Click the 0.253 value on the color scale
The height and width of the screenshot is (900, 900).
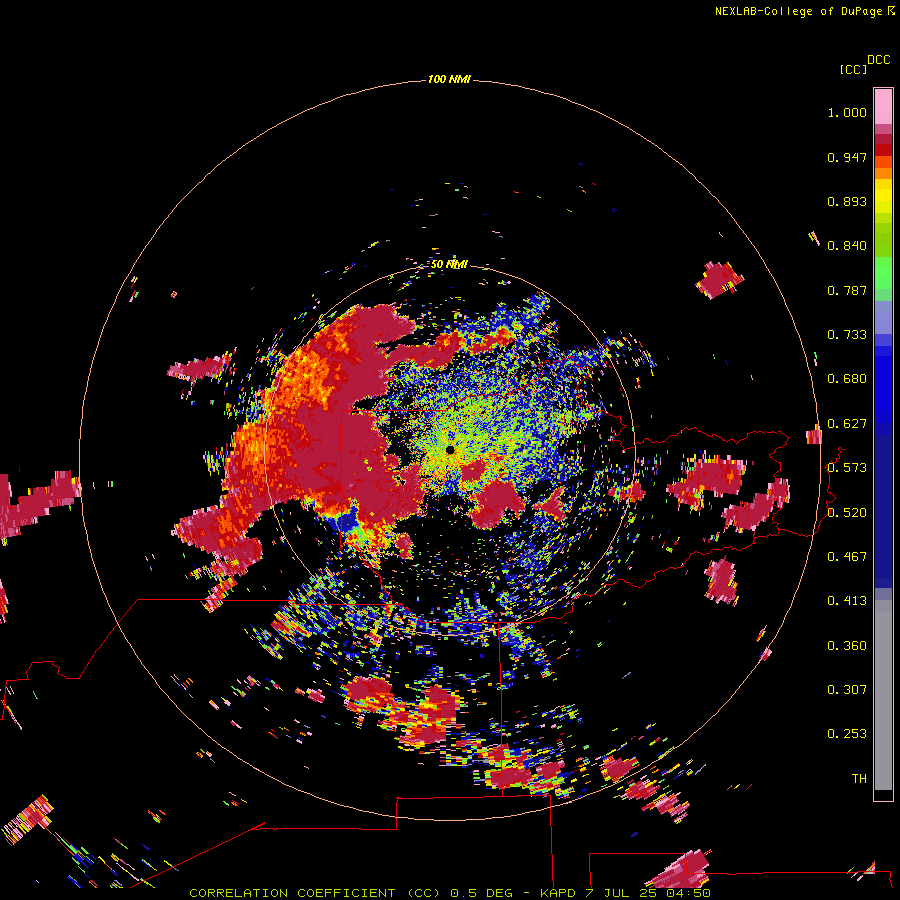pyautogui.click(x=847, y=734)
